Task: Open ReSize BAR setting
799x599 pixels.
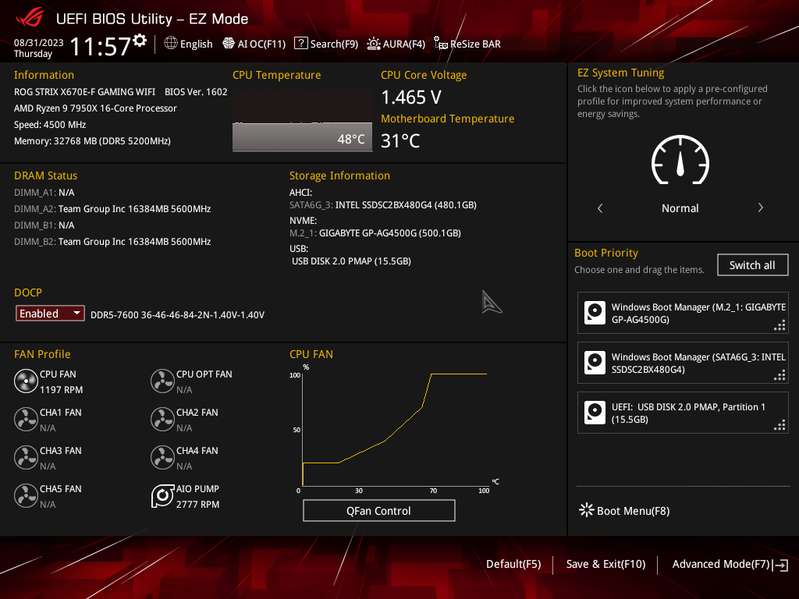Action: pyautogui.click(x=467, y=44)
